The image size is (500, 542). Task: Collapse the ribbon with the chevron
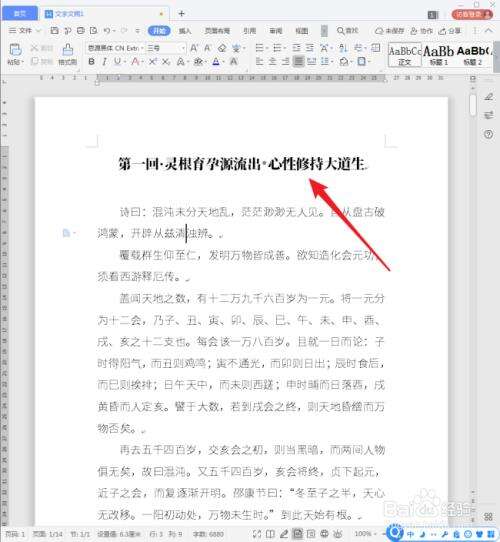(488, 31)
